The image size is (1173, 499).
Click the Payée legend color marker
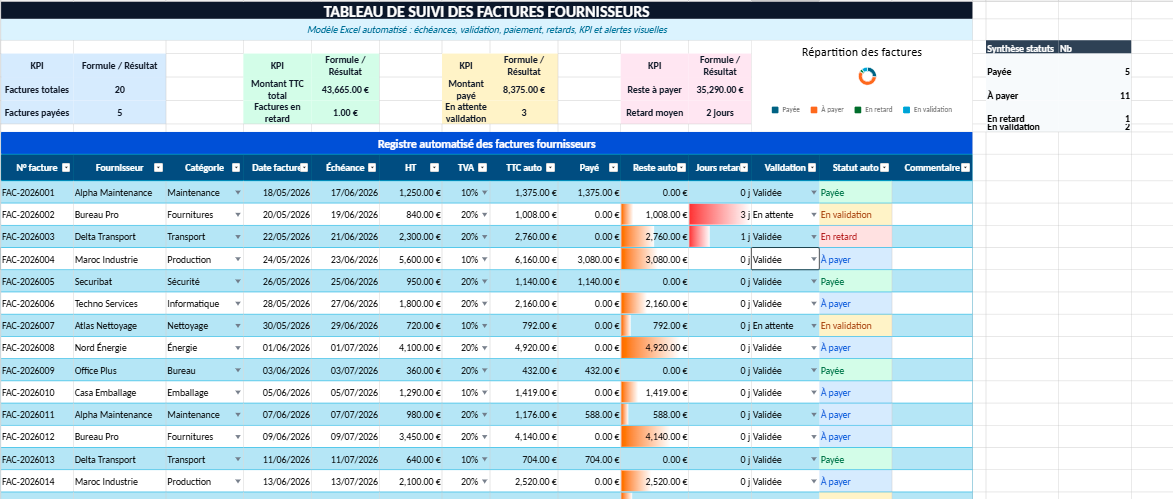(x=775, y=109)
